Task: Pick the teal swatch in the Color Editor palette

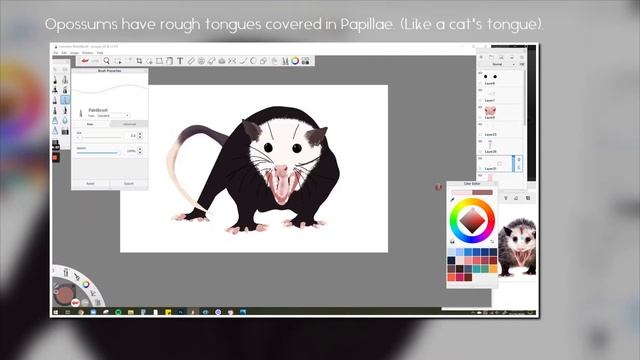Action: click(477, 269)
